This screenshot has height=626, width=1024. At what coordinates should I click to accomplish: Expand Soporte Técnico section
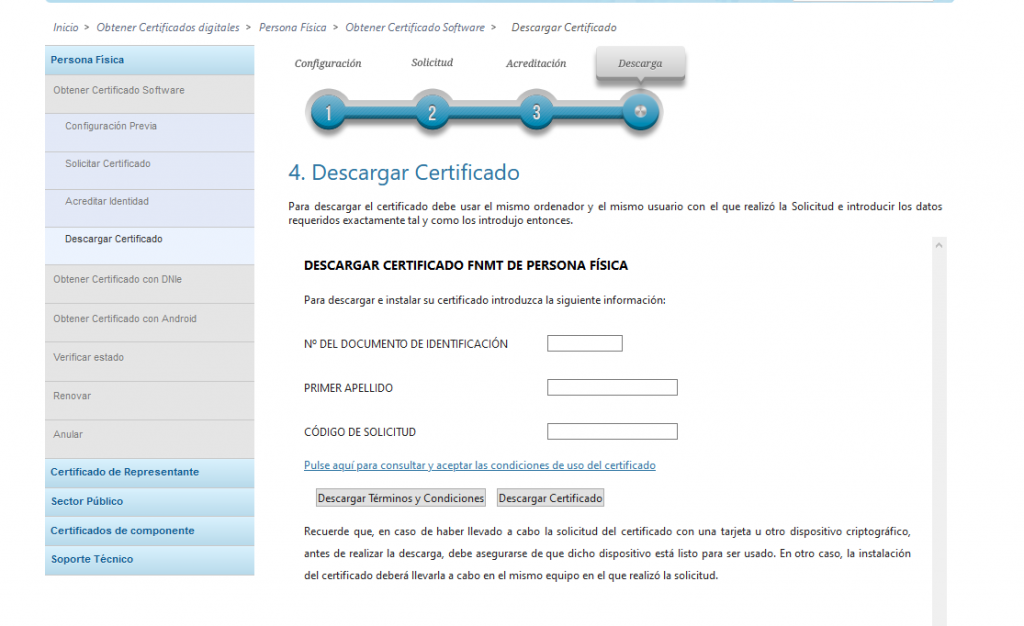(150, 560)
